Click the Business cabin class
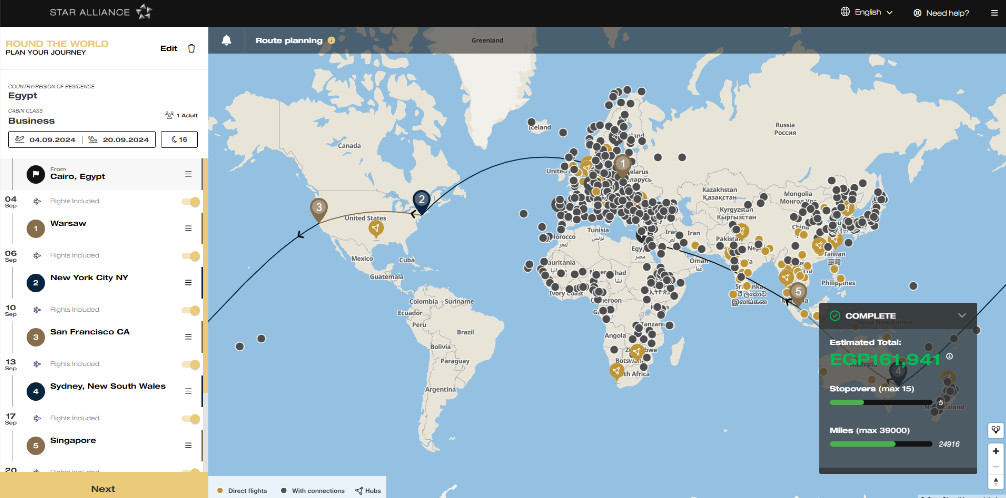The image size is (1006, 498). coord(31,121)
